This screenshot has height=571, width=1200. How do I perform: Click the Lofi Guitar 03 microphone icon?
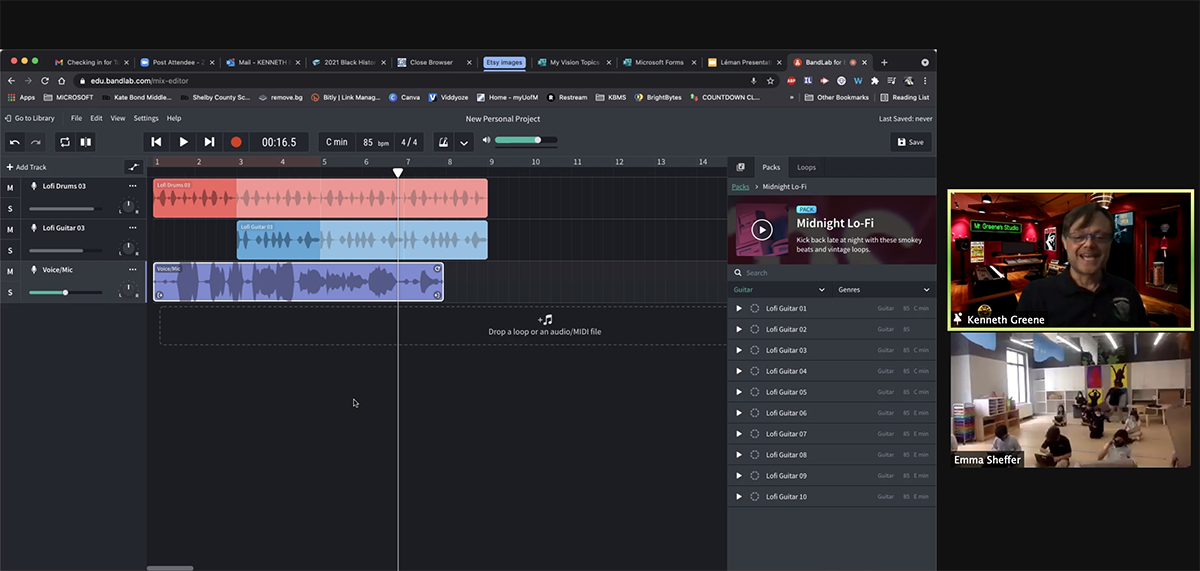pos(34,228)
